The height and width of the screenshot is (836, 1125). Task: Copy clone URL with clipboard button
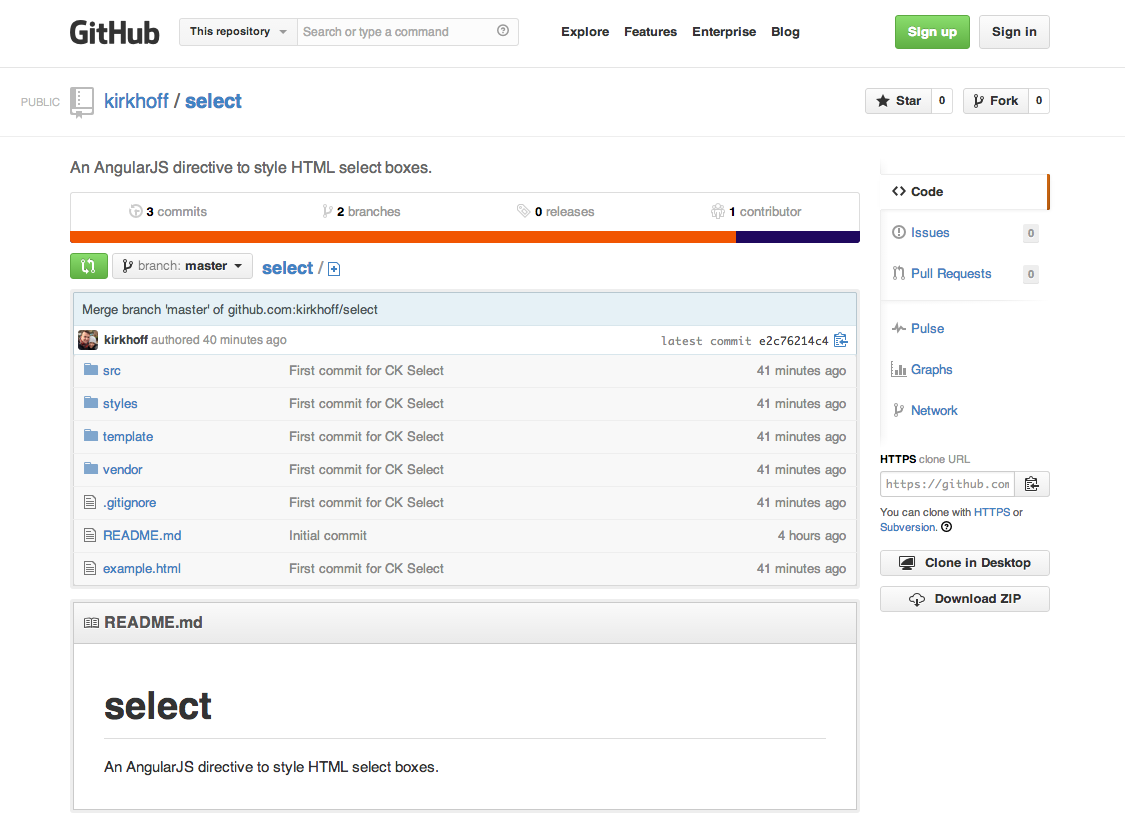pos(1032,484)
